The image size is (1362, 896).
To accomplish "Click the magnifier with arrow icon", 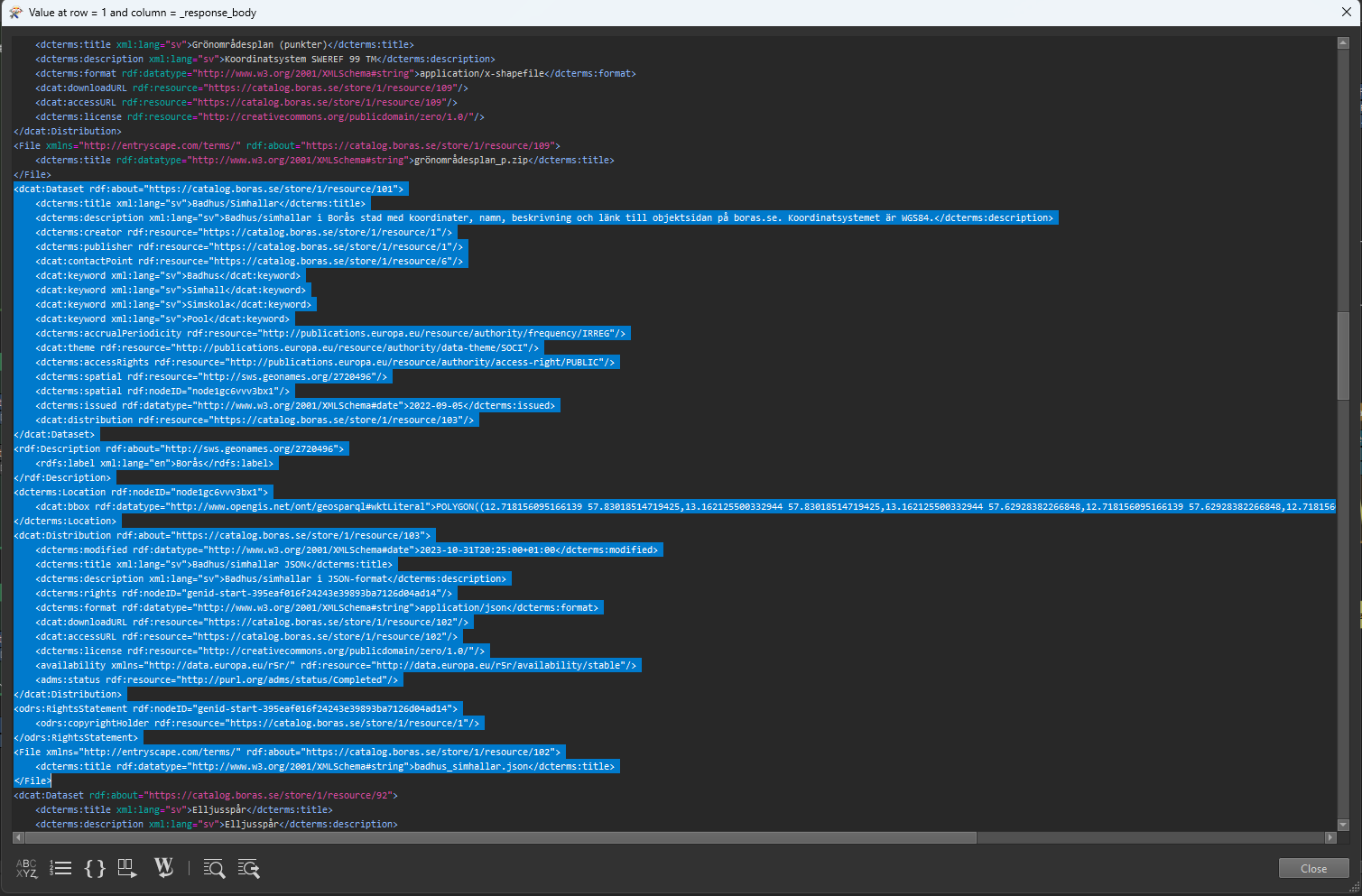I will pyautogui.click(x=248, y=868).
